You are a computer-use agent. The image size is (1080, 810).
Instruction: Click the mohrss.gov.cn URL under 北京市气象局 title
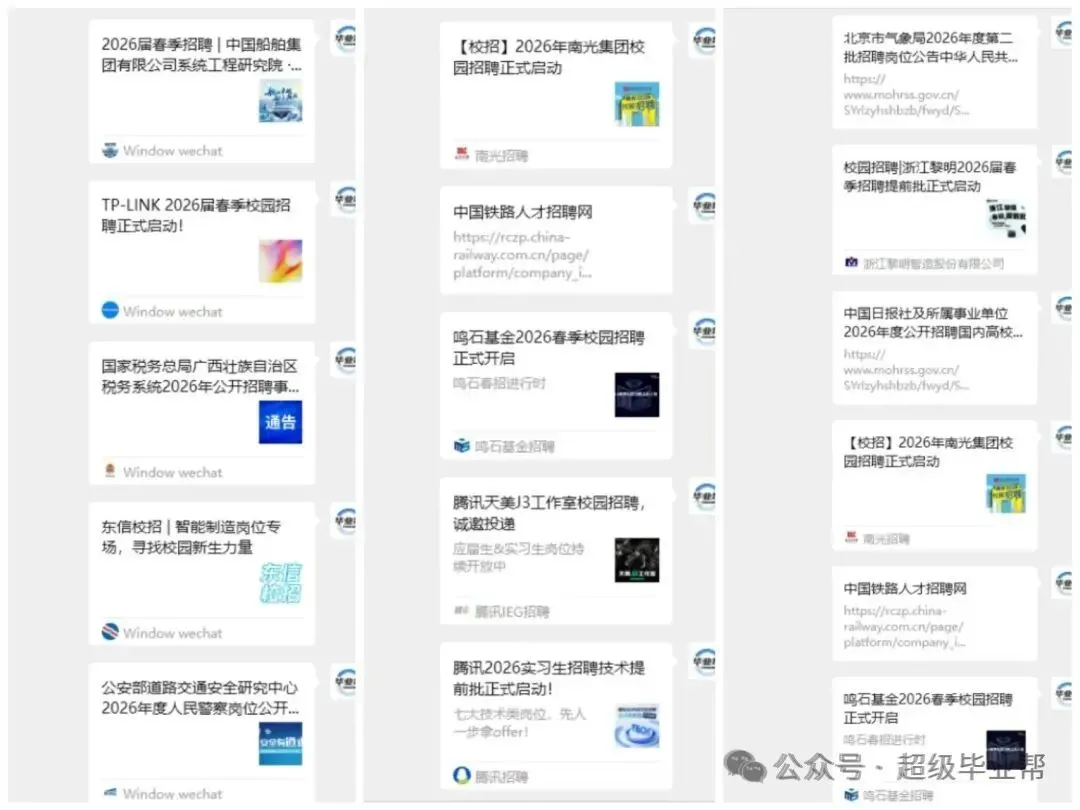coord(906,94)
